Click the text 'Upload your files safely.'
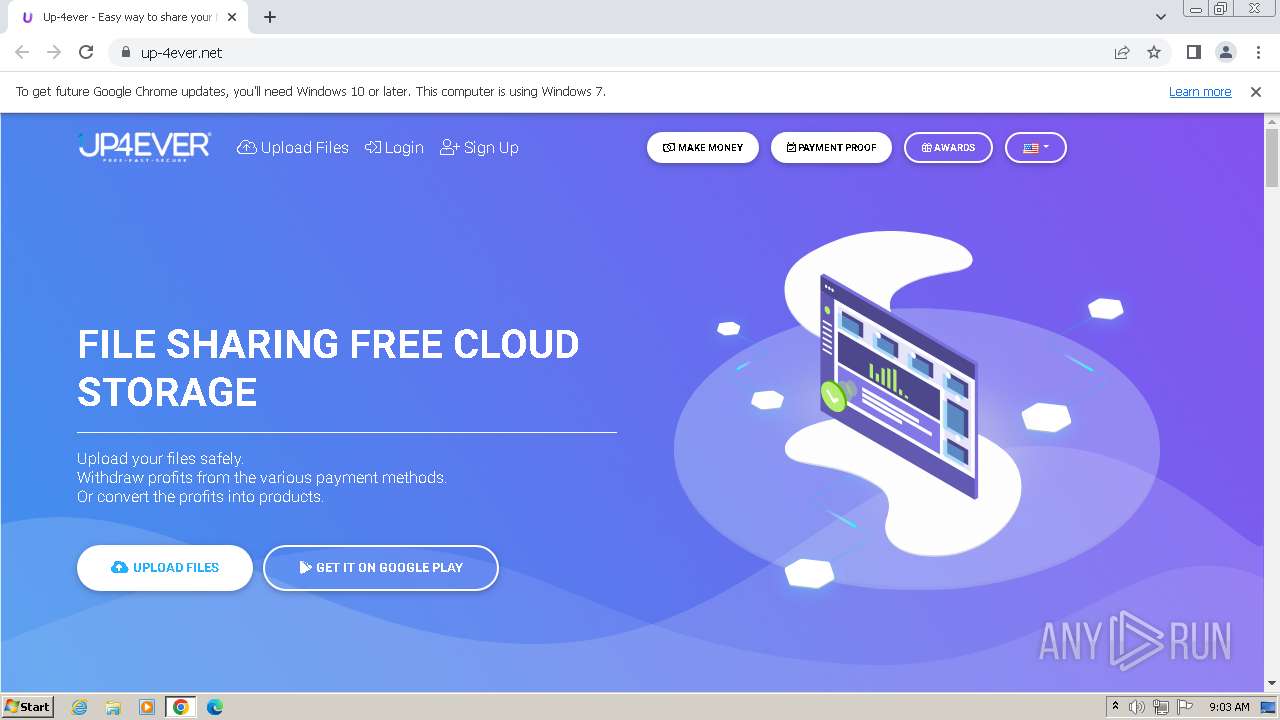 pyautogui.click(x=160, y=459)
